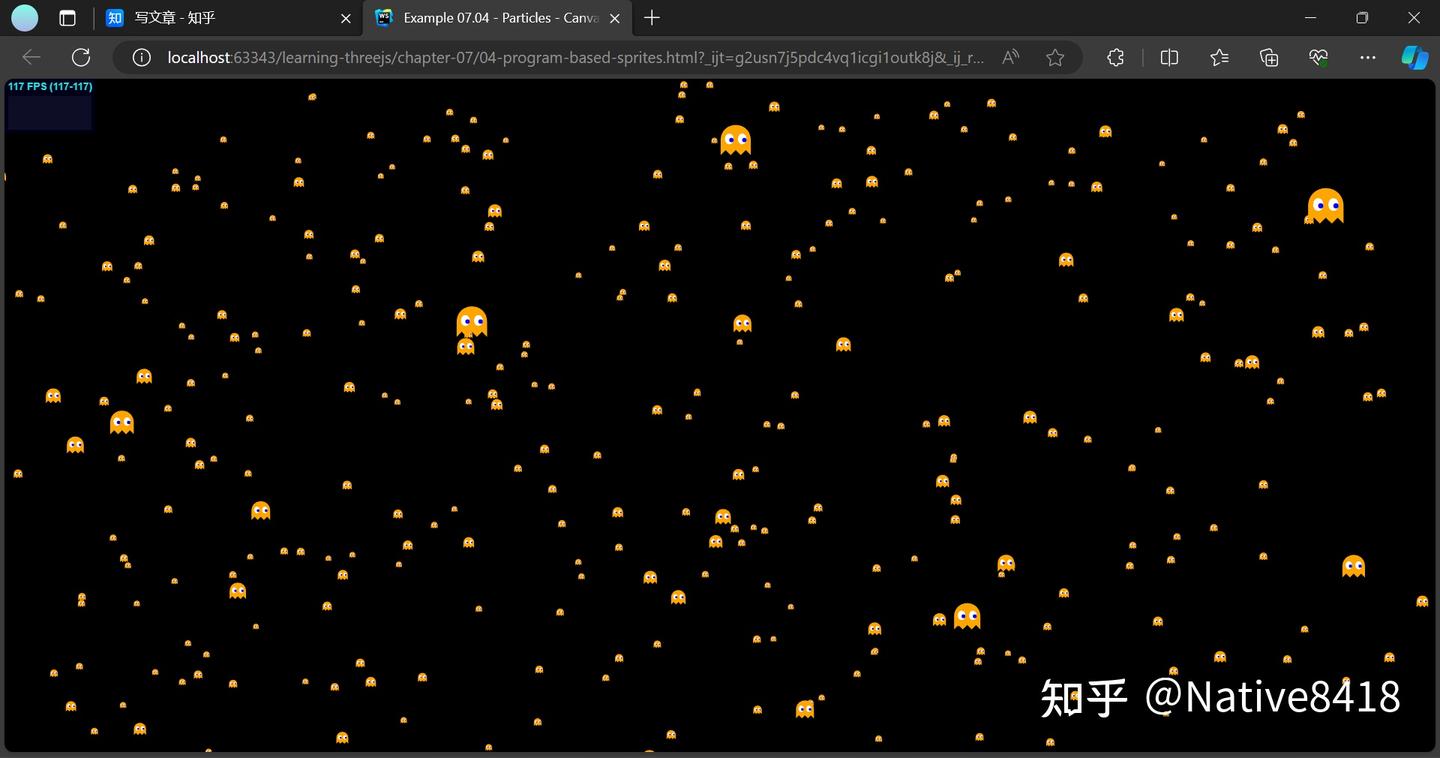
Task: Open the Favorites list icon
Action: (x=1218, y=57)
